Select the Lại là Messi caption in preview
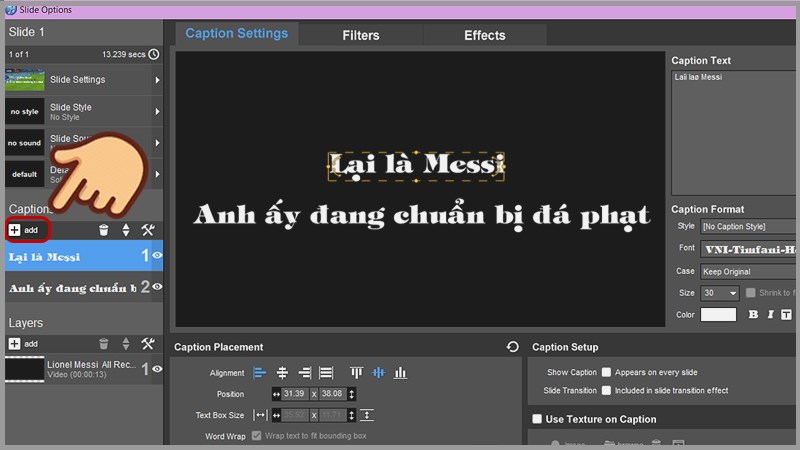Screen dimensions: 800x450 [416, 165]
